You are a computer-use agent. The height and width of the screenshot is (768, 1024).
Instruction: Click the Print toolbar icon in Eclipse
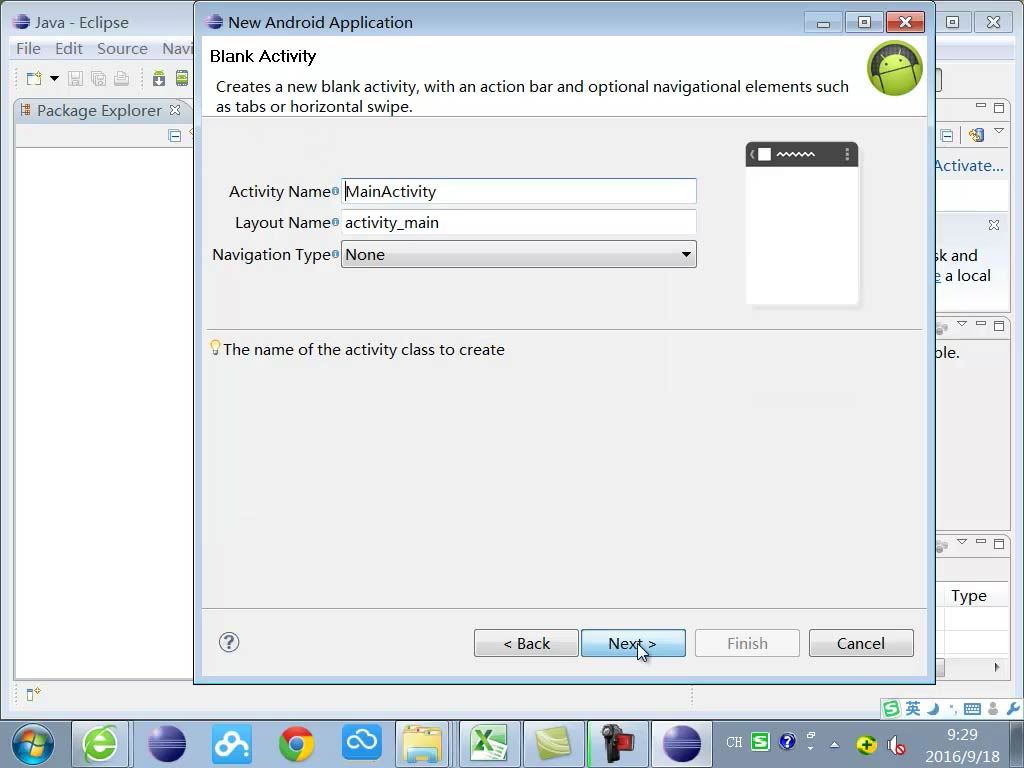pyautogui.click(x=121, y=79)
